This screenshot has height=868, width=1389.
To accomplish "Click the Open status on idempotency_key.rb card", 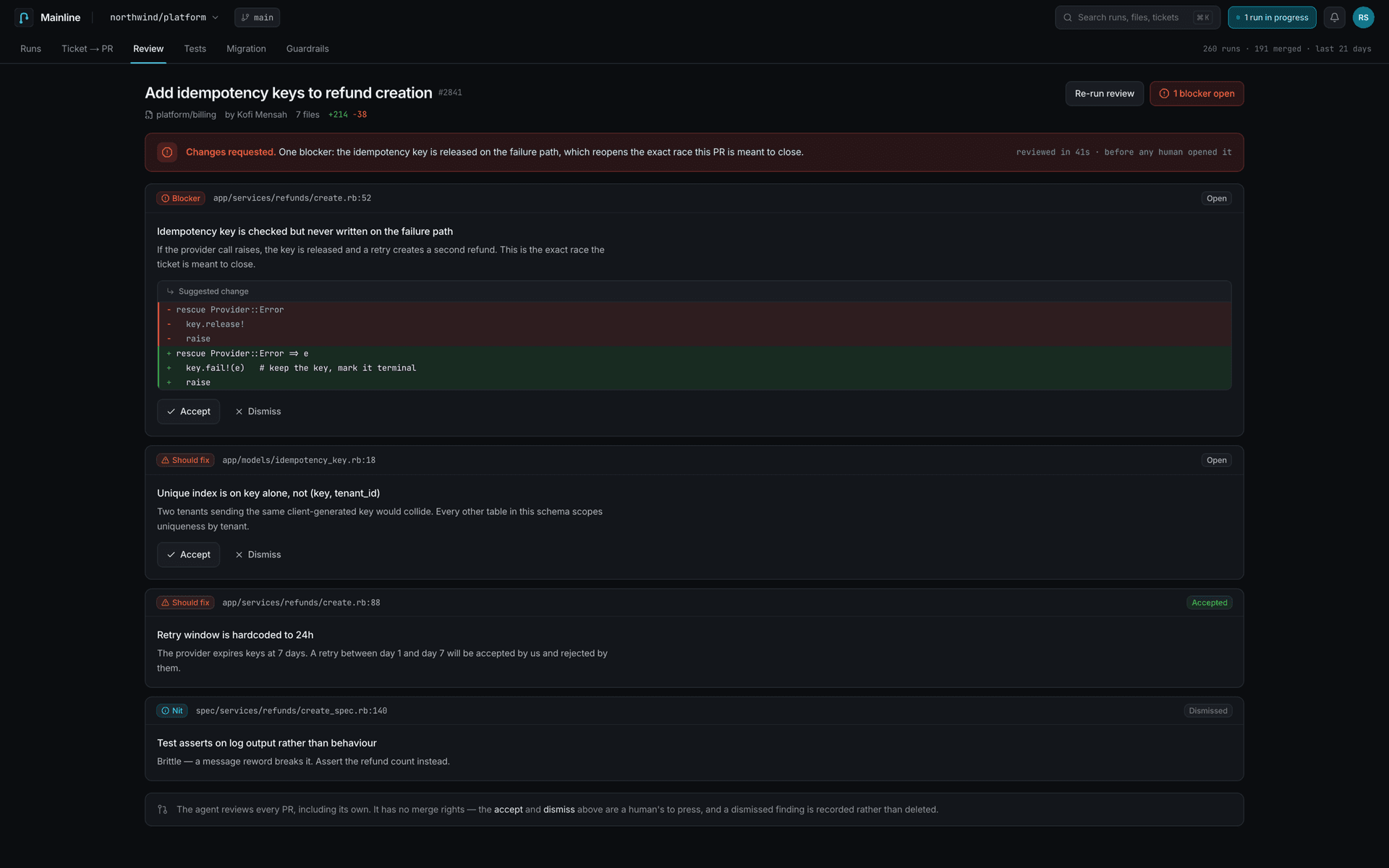I will 1216,460.
